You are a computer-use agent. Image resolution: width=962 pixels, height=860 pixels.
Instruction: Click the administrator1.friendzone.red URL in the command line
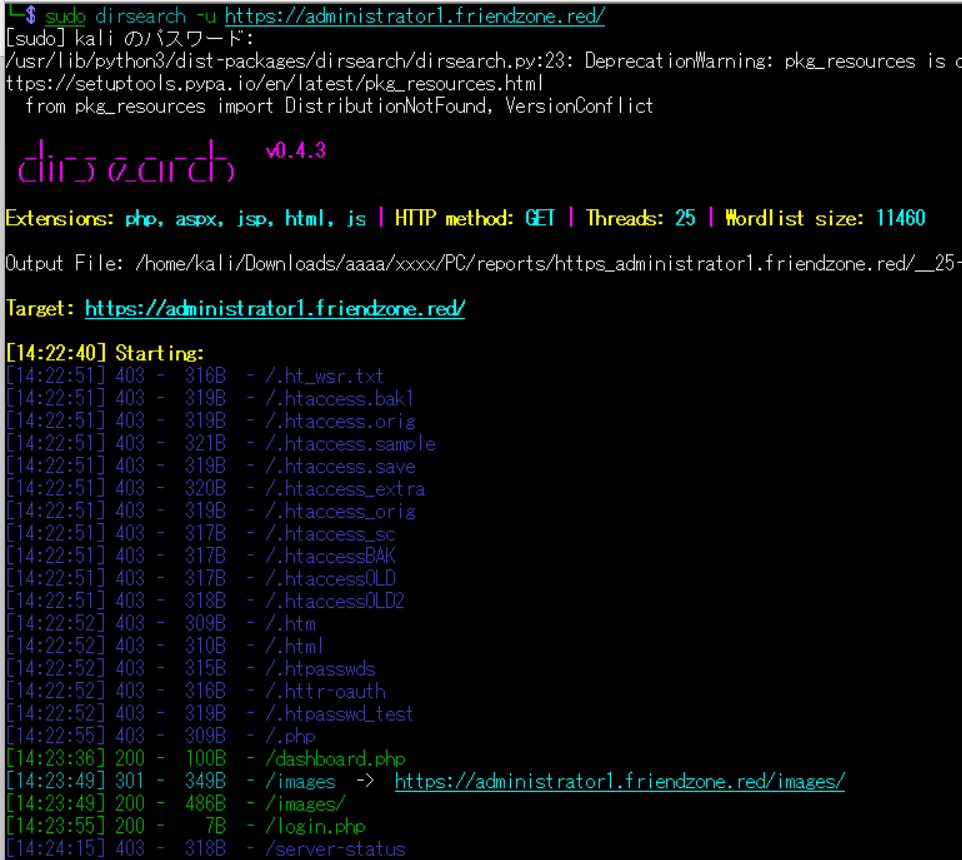tap(415, 16)
